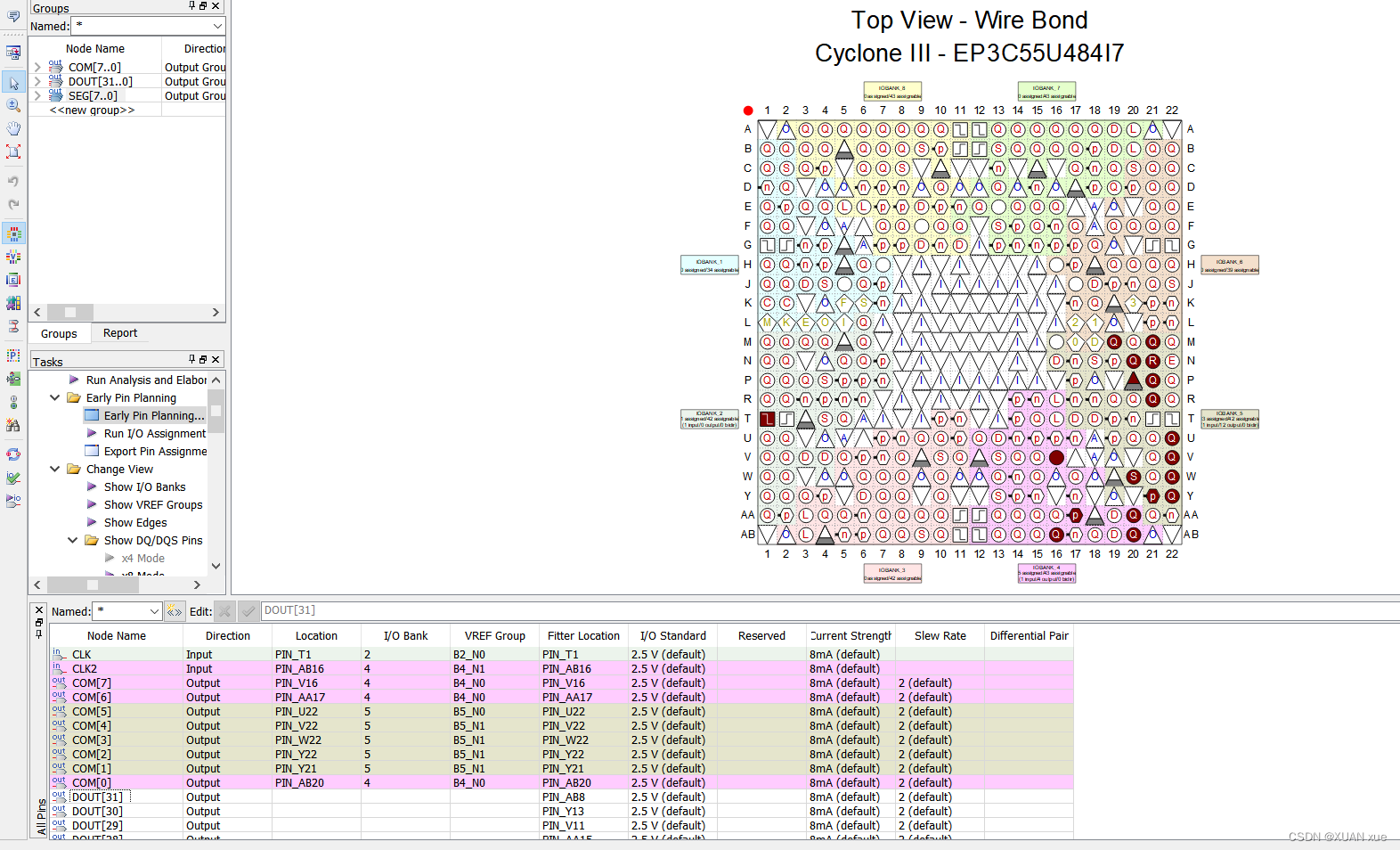Click the two-circle pin icon in left toolbar
This screenshot has height=850, width=1400.
pyautogui.click(x=13, y=402)
